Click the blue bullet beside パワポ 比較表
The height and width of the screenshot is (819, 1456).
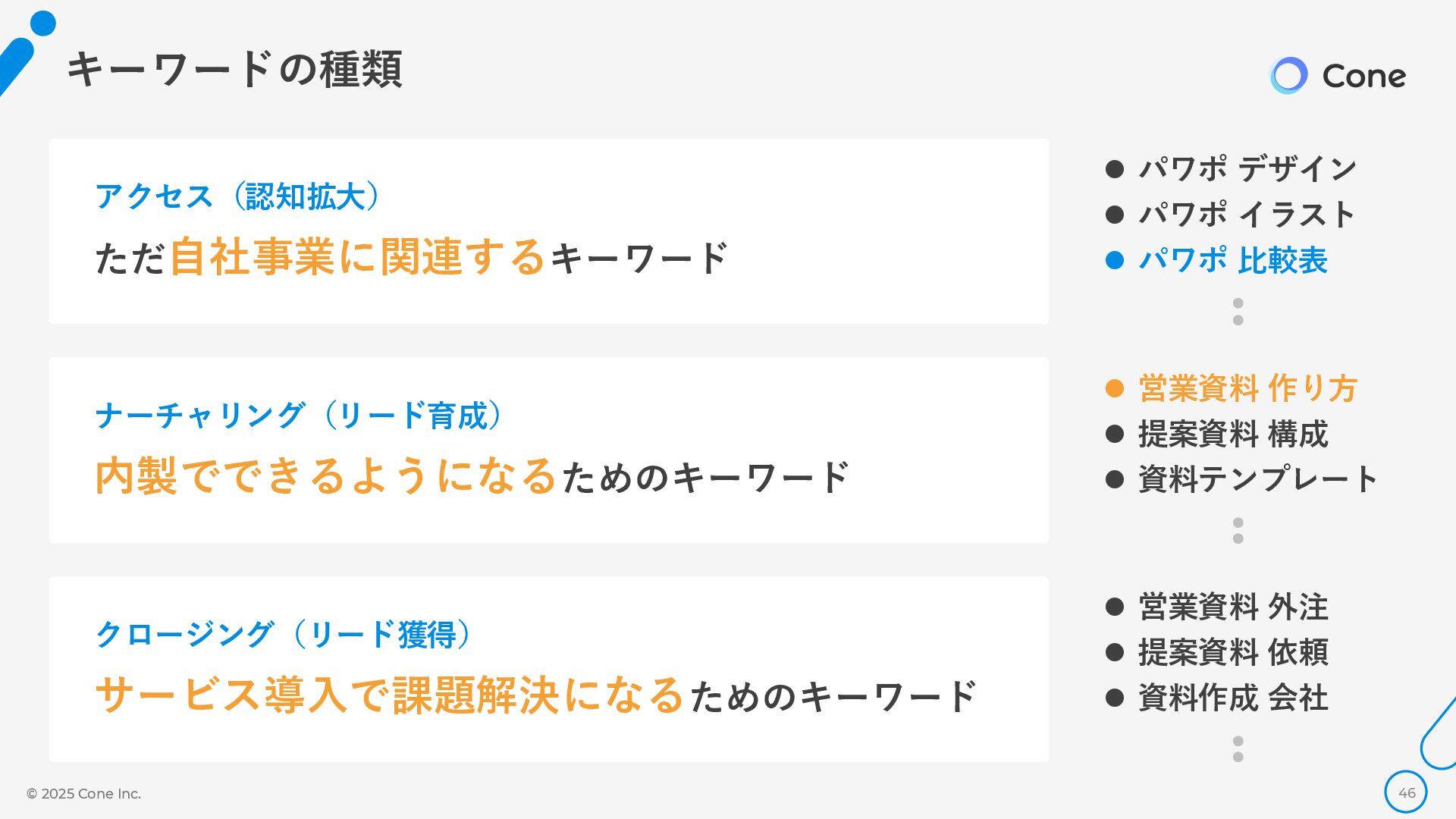tap(1114, 261)
